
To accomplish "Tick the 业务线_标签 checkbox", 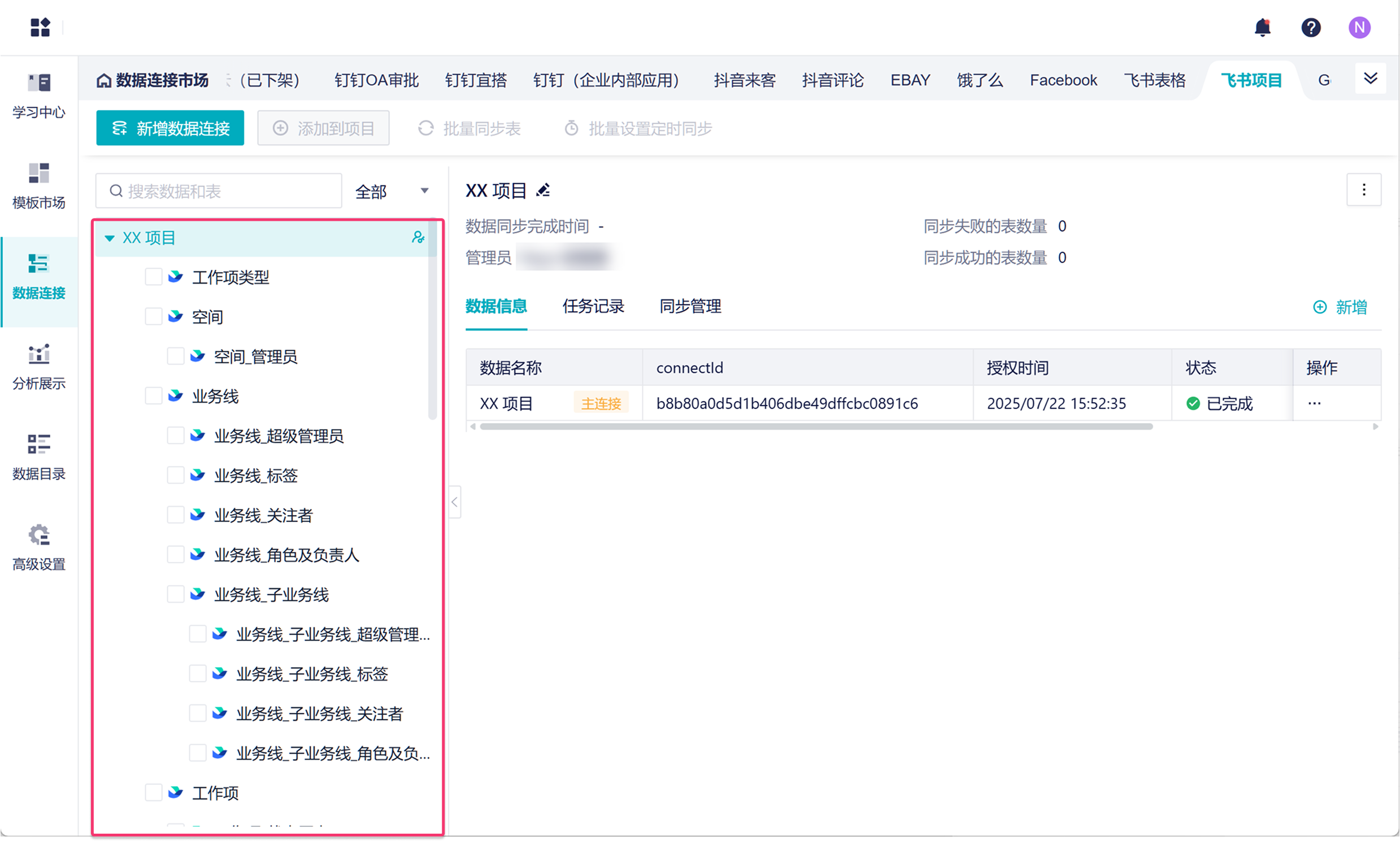I will click(x=176, y=476).
